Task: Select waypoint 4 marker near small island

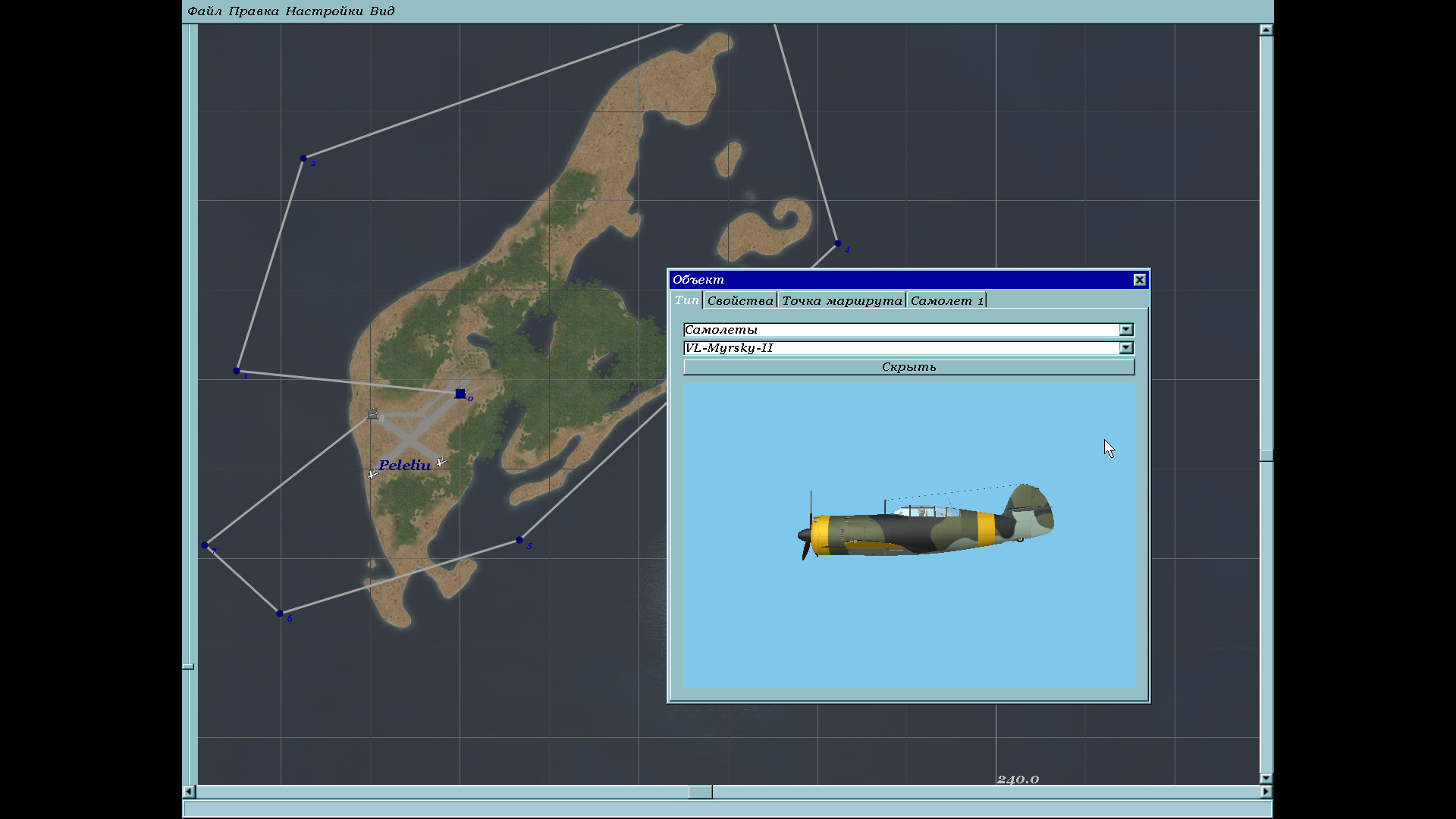Action: point(837,243)
